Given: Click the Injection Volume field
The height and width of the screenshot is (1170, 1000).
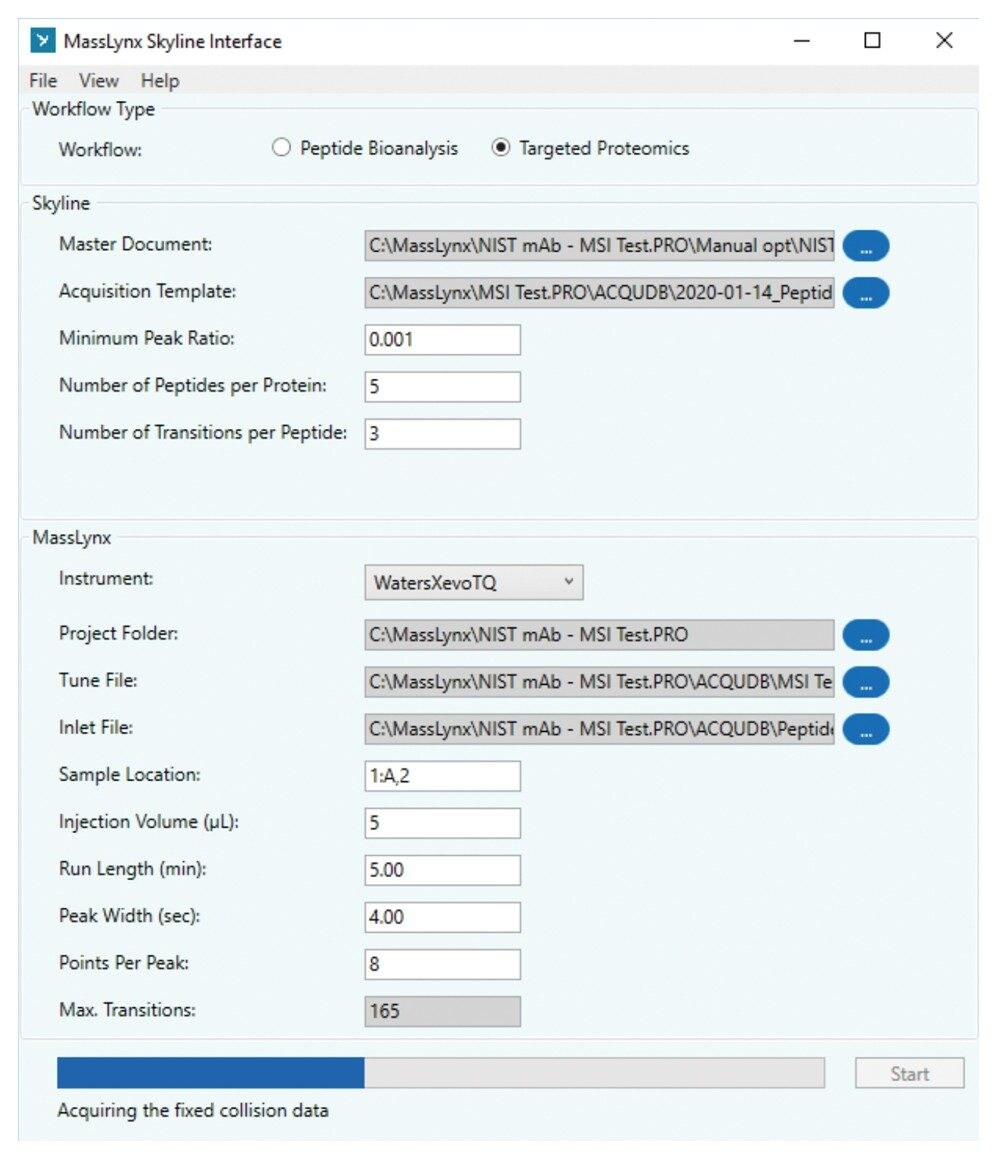Looking at the screenshot, I should click(443, 823).
